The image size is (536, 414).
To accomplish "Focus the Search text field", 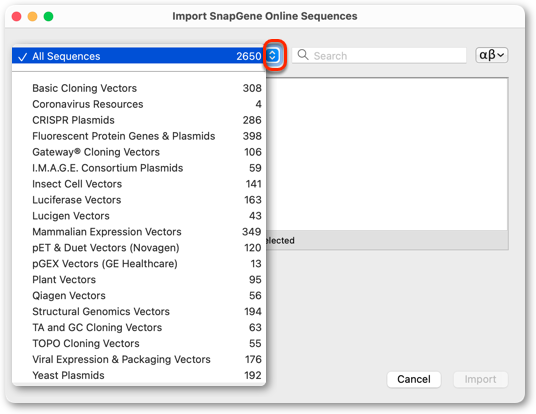I will (x=379, y=55).
